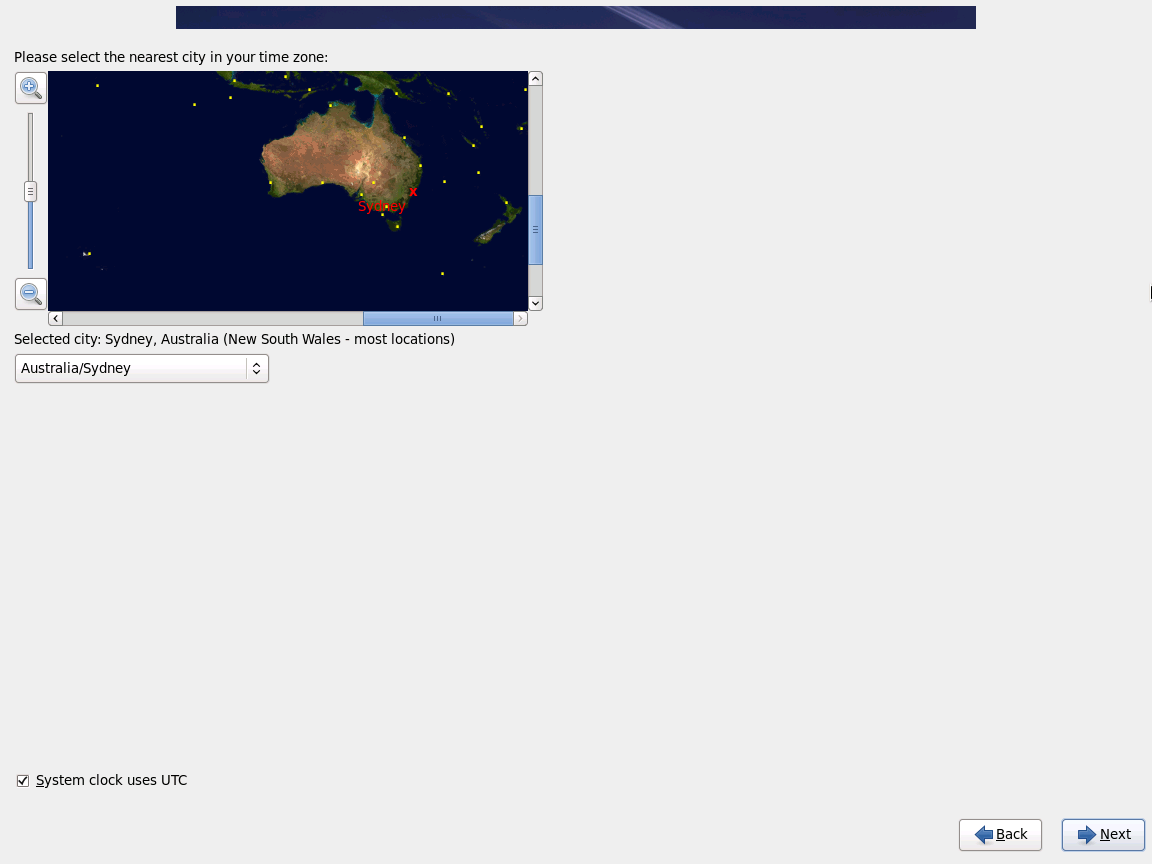Screen dimensions: 1152x864
Task: Click the map's vertical scrollbar down arrow
Action: [x=535, y=303]
